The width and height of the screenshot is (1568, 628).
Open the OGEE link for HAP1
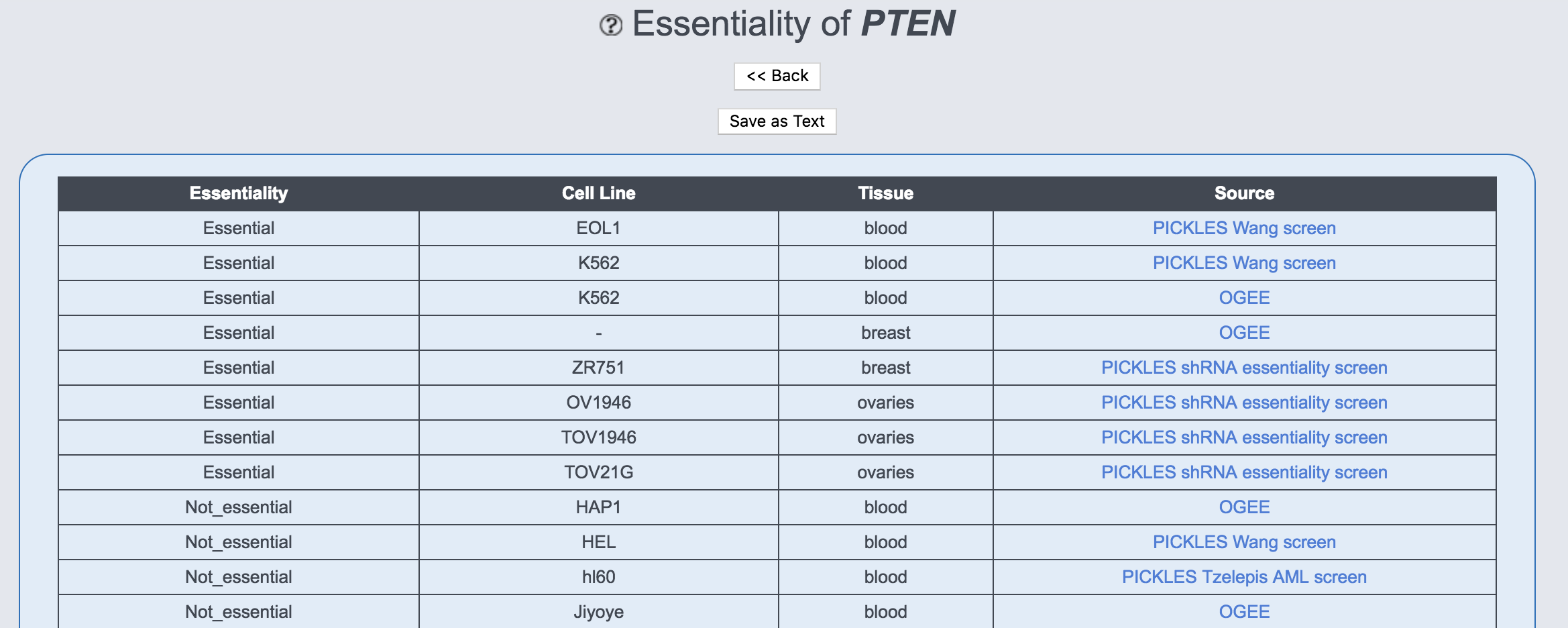tap(1244, 507)
